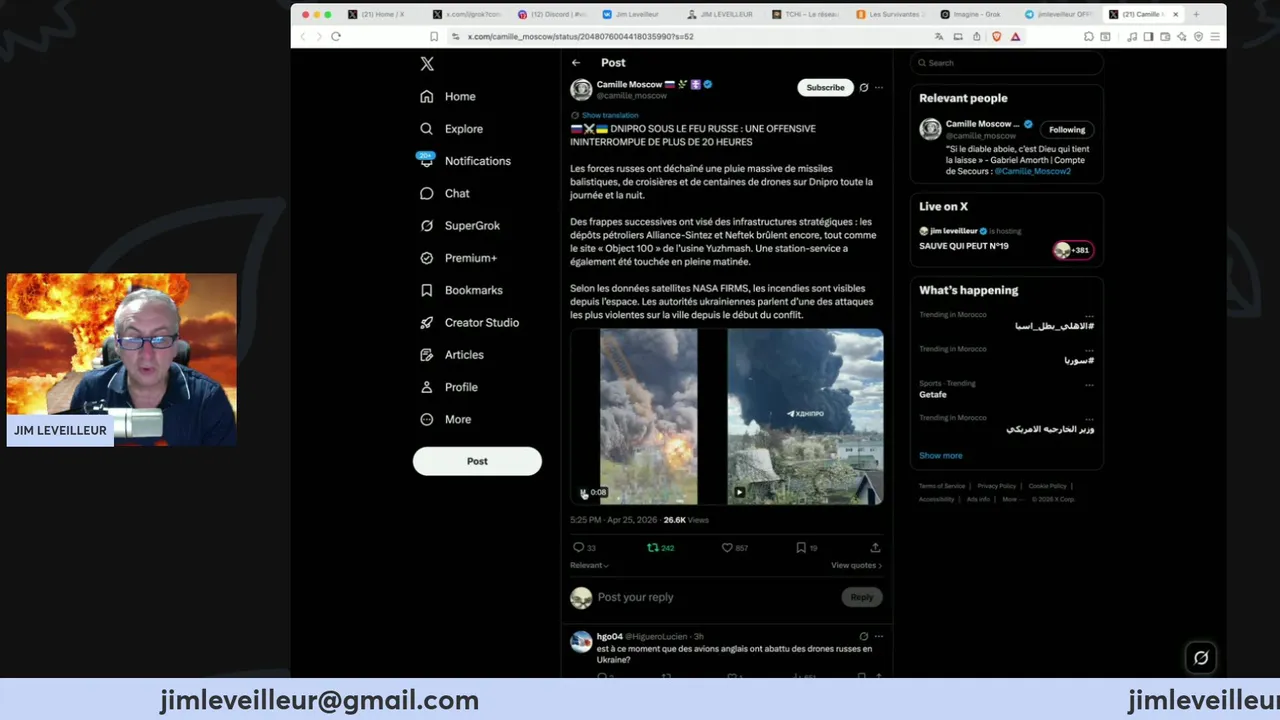Open hgo04's profile avatar

581,642
